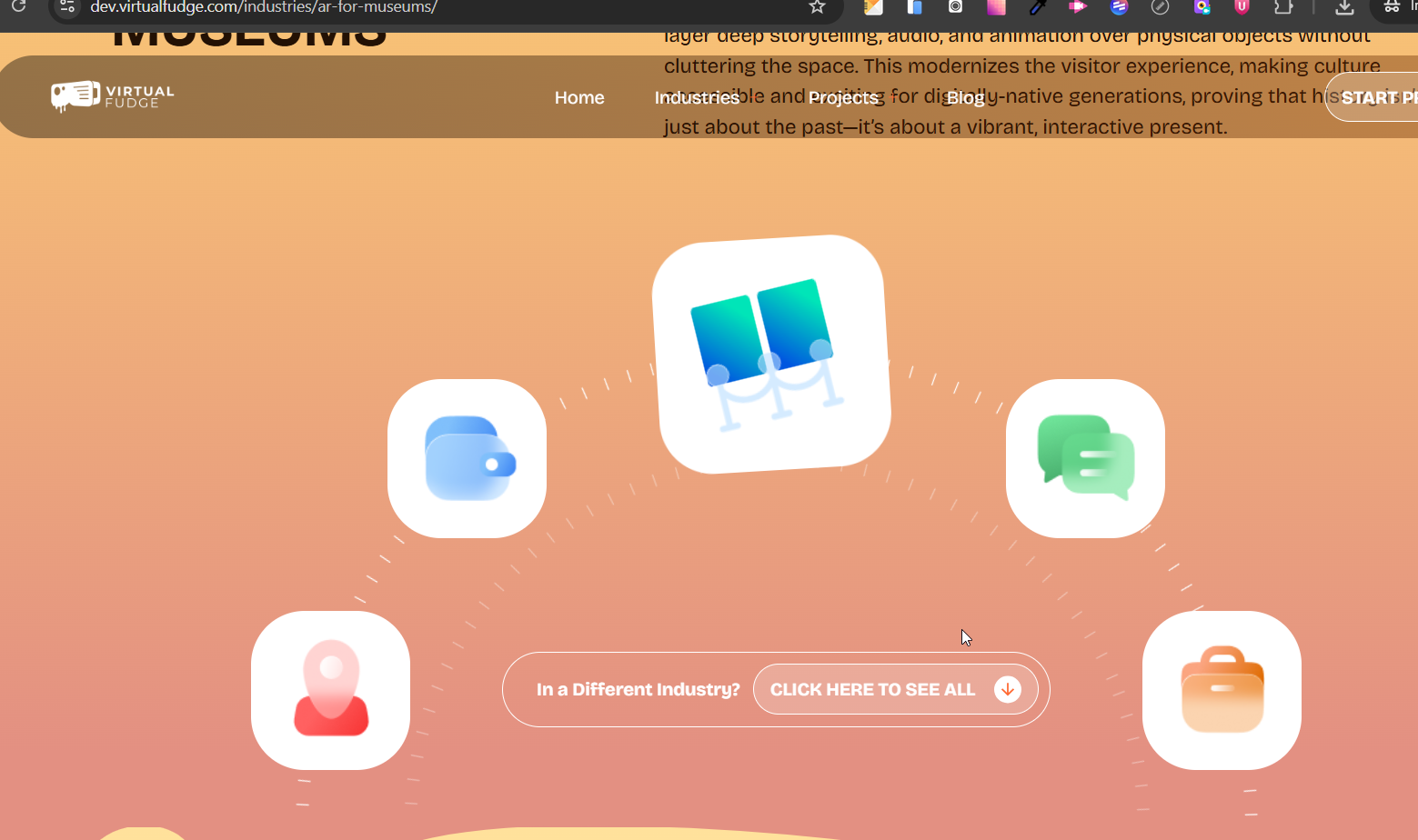The height and width of the screenshot is (840, 1418).
Task: Click the START PROJECT button in the header
Action: (x=1372, y=97)
